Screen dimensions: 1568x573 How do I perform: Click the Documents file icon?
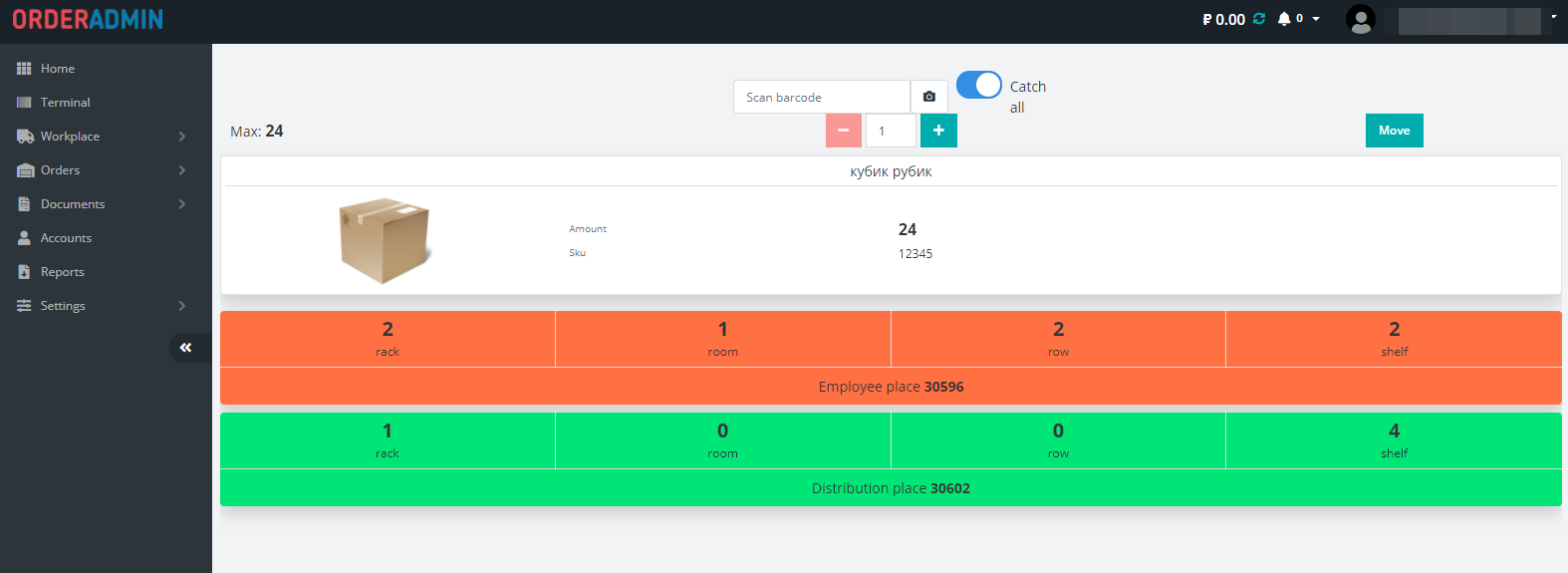click(x=24, y=204)
